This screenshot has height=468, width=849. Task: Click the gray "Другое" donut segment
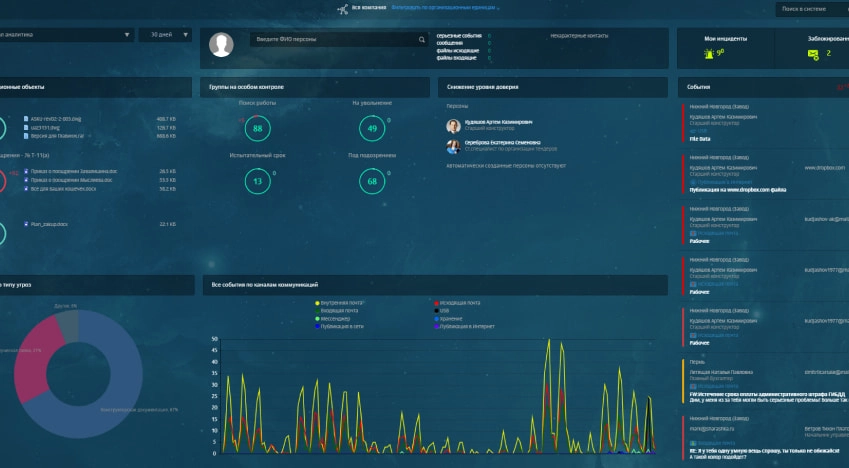click(69, 325)
